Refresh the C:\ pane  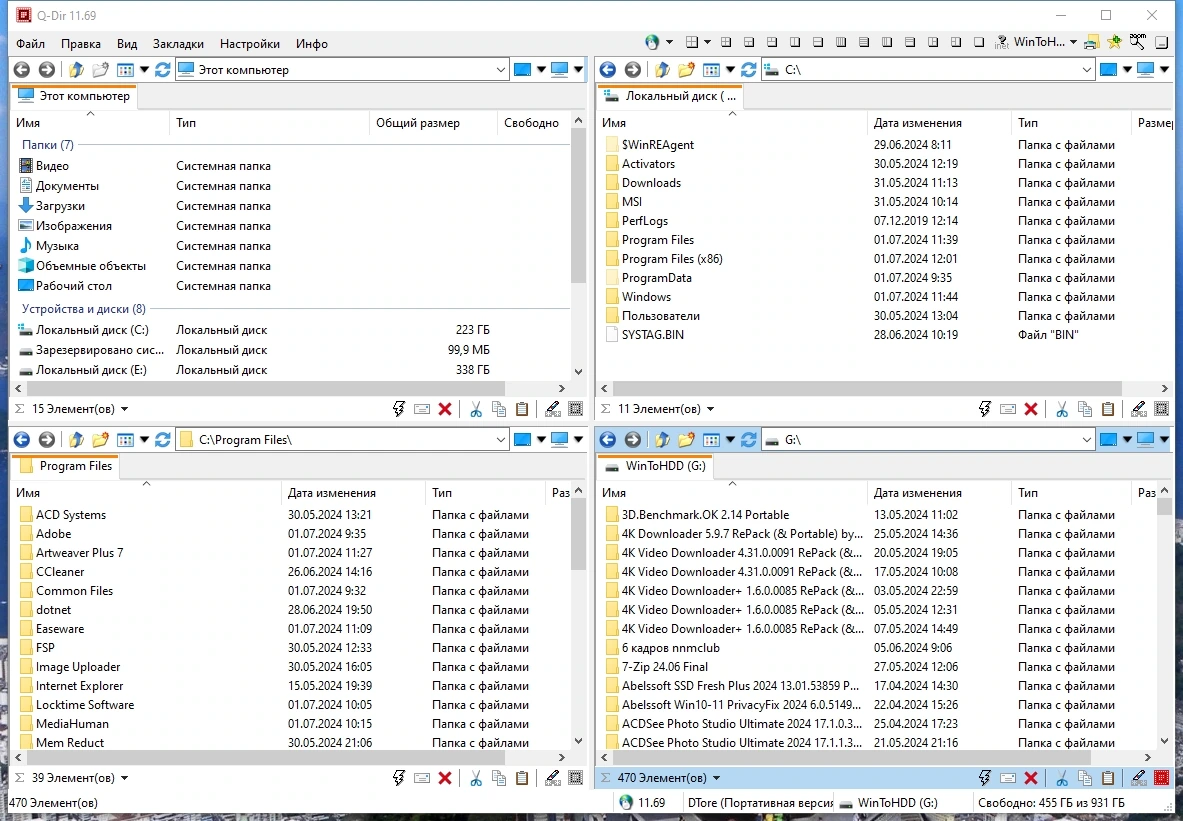point(748,69)
